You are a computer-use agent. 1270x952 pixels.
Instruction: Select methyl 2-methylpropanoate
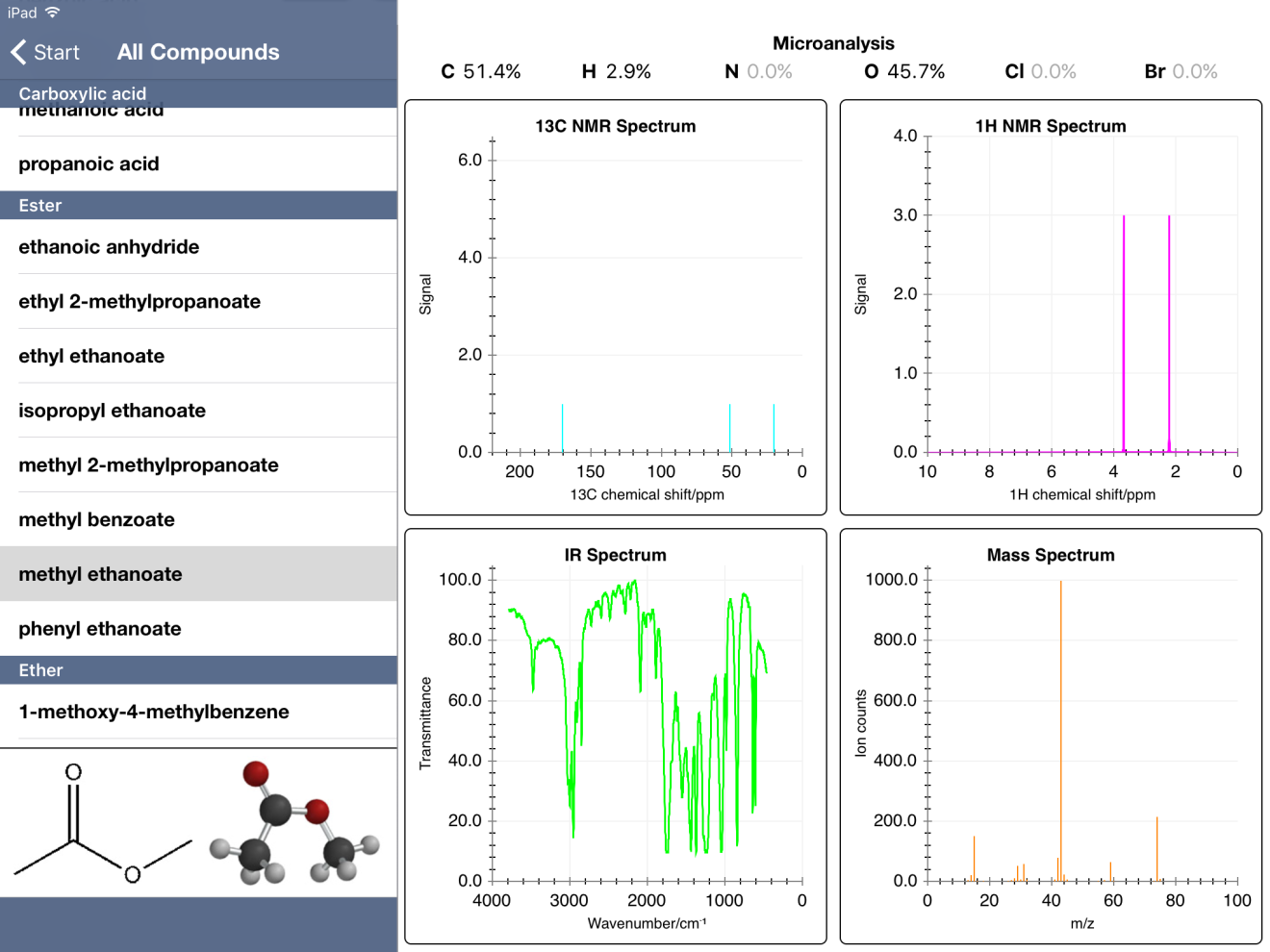(x=198, y=465)
